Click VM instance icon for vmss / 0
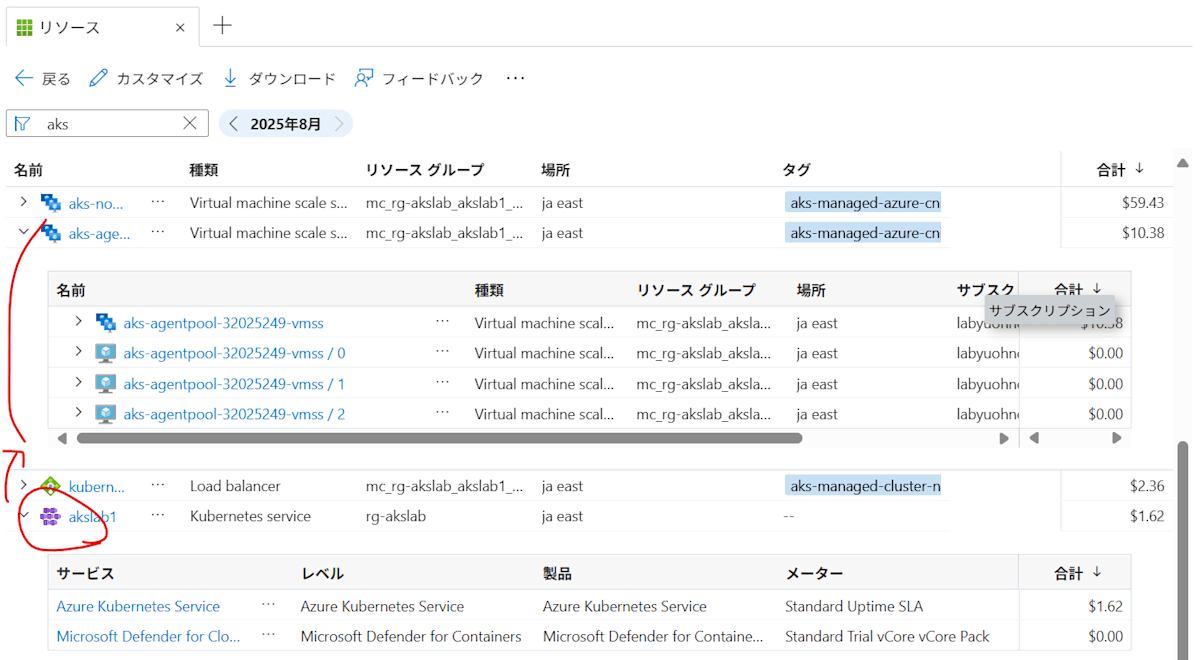Image resolution: width=1200 pixels, height=660 pixels. tap(105, 353)
